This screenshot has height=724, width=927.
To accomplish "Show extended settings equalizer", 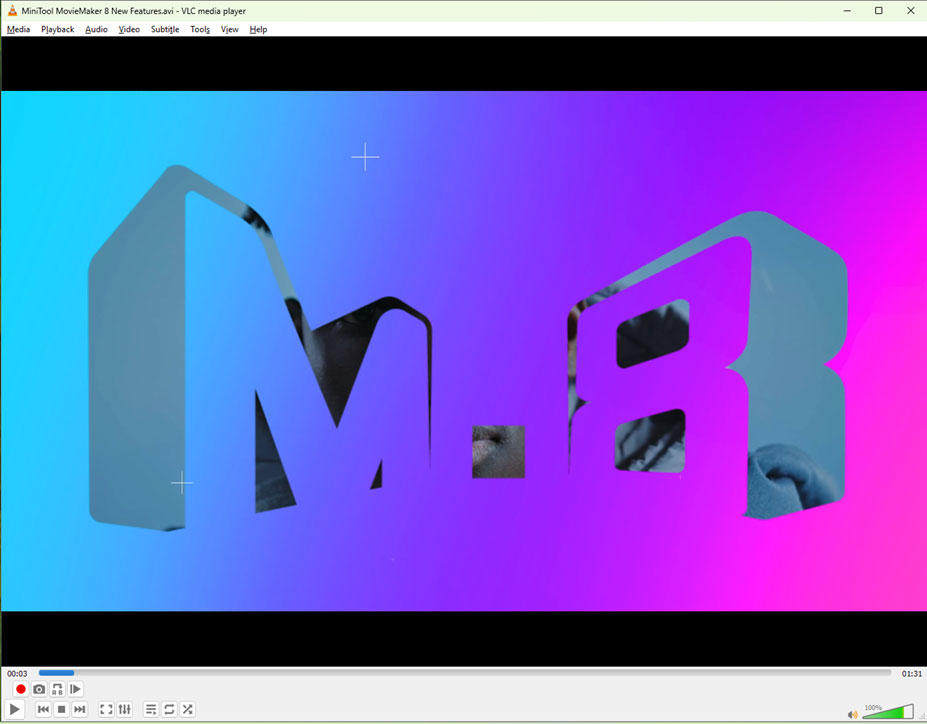I will (124, 709).
